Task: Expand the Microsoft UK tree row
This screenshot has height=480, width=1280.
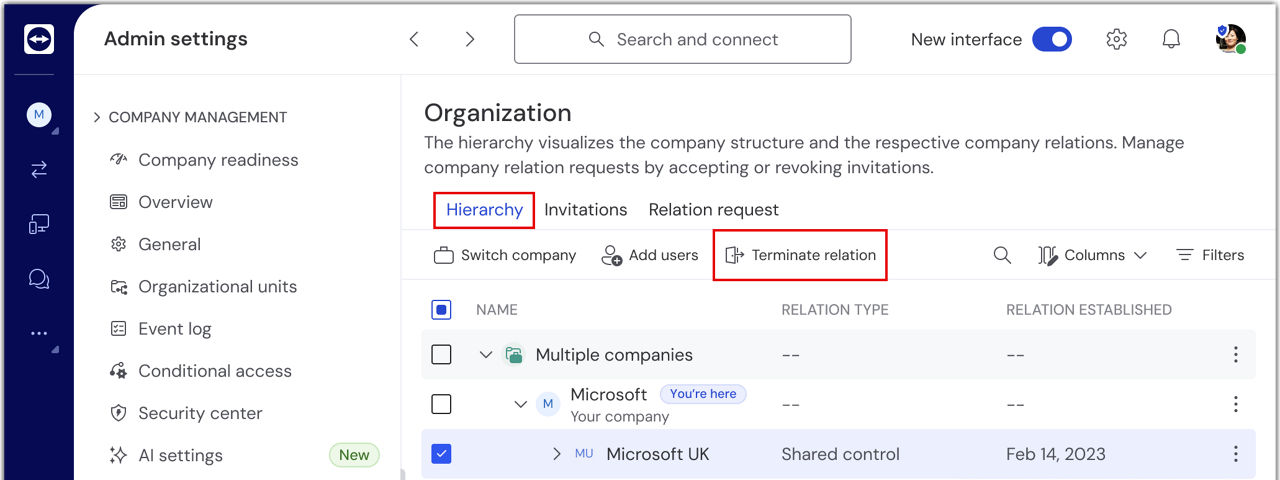Action: 557,454
